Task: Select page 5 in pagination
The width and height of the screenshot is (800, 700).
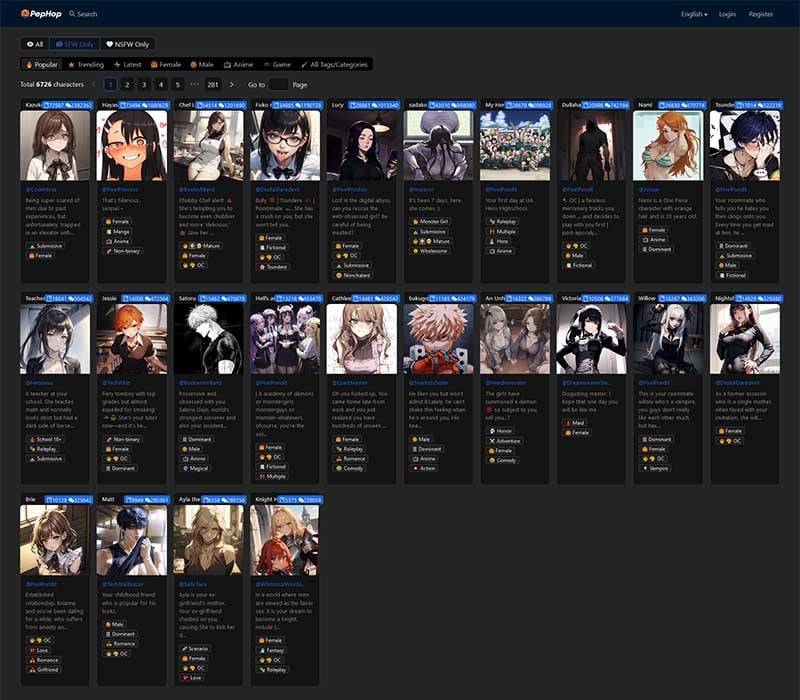Action: point(178,85)
